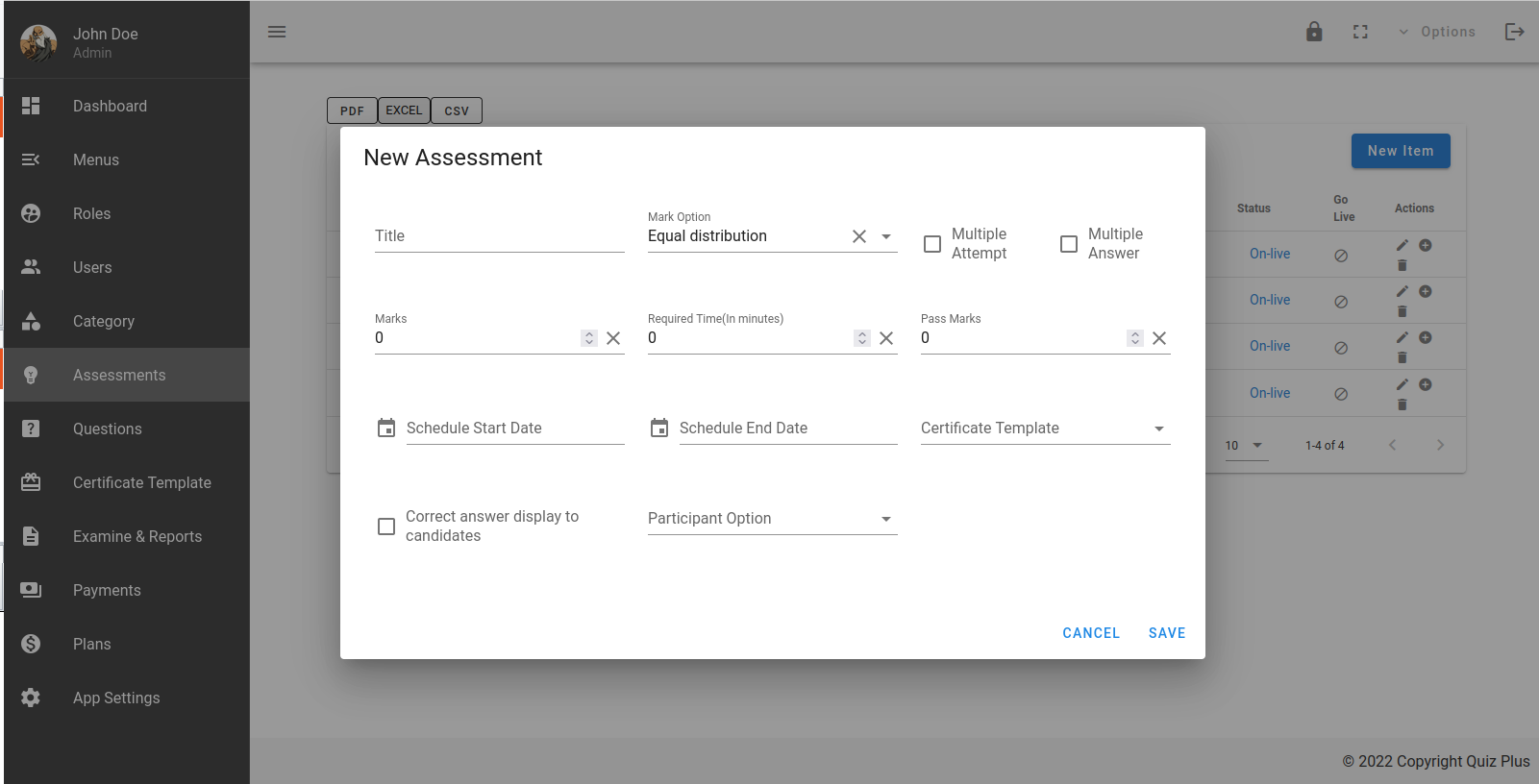Open Examine & Reports in the sidebar

tap(127, 536)
